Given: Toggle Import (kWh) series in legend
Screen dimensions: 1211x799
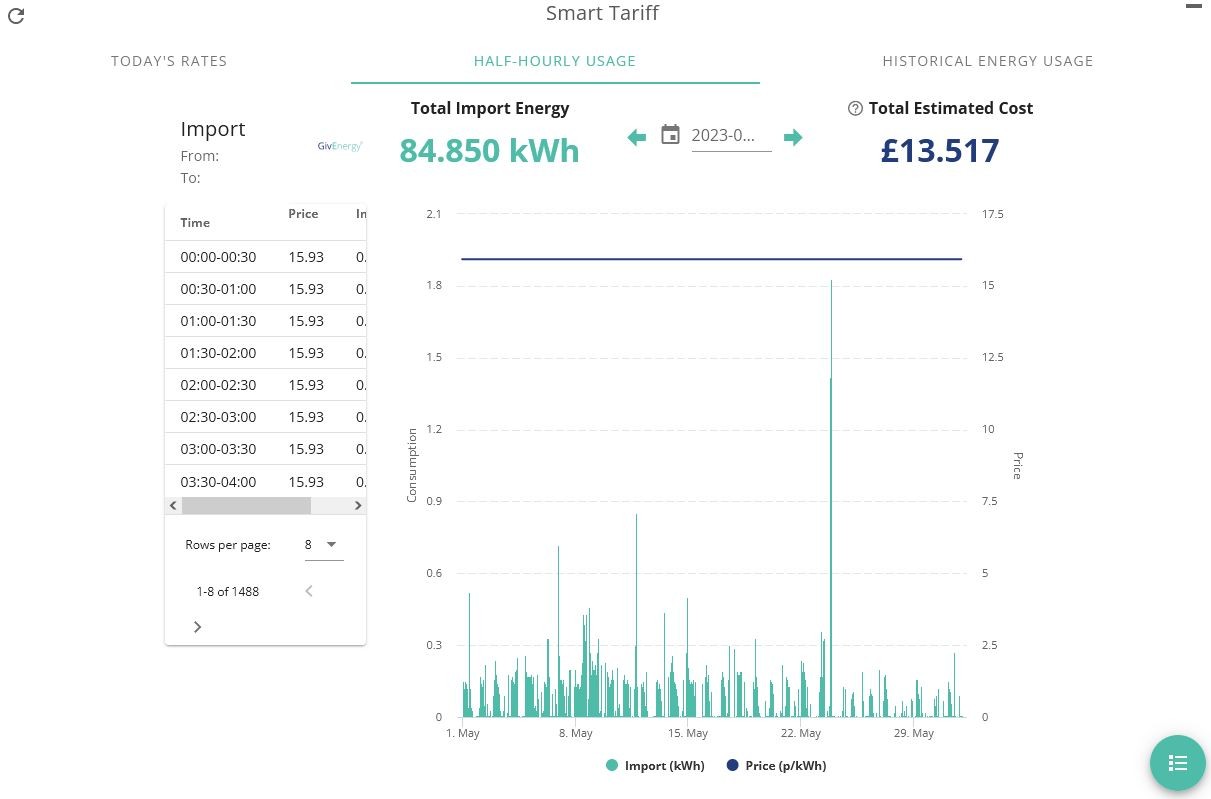Looking at the screenshot, I should pos(655,766).
